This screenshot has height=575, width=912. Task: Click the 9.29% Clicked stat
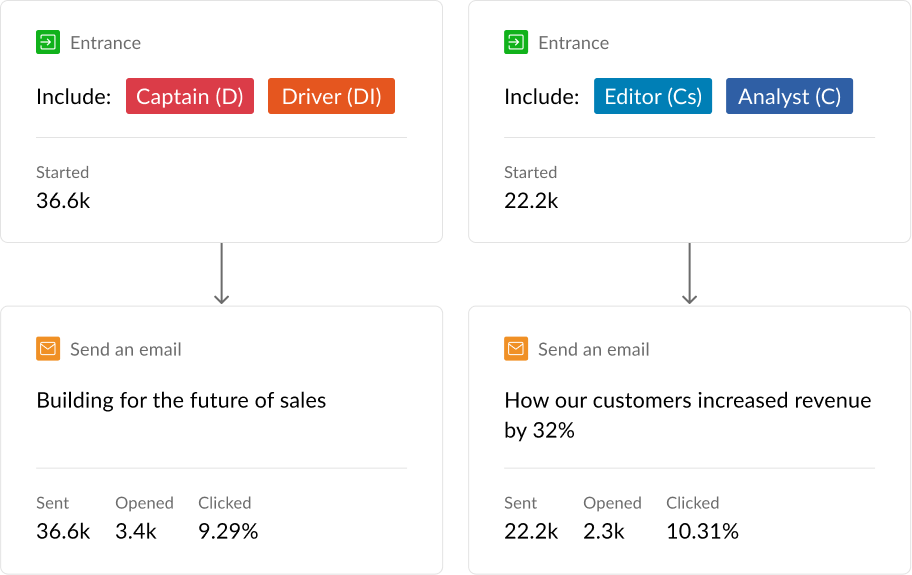[228, 532]
